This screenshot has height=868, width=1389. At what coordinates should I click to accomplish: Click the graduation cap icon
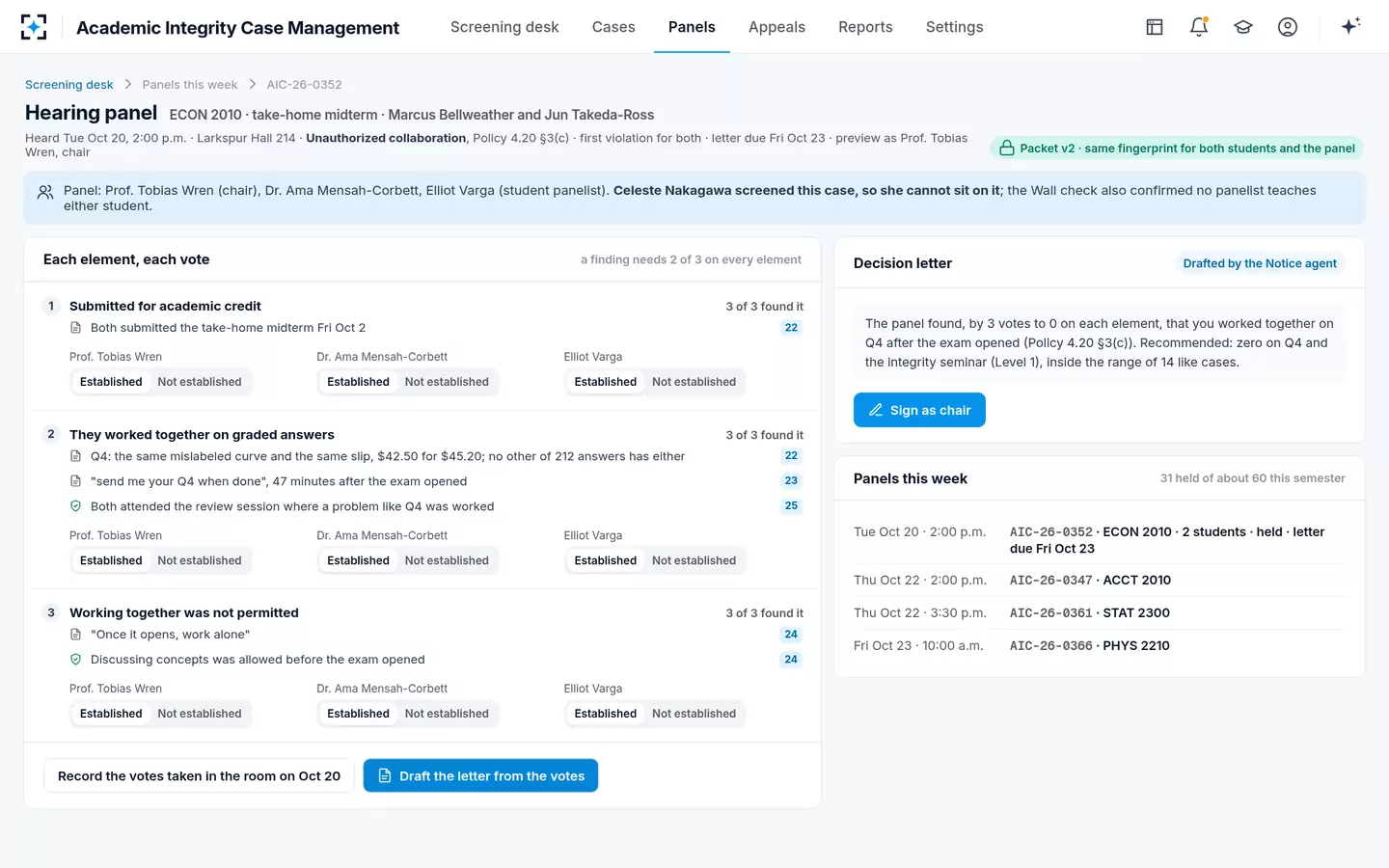(x=1243, y=27)
